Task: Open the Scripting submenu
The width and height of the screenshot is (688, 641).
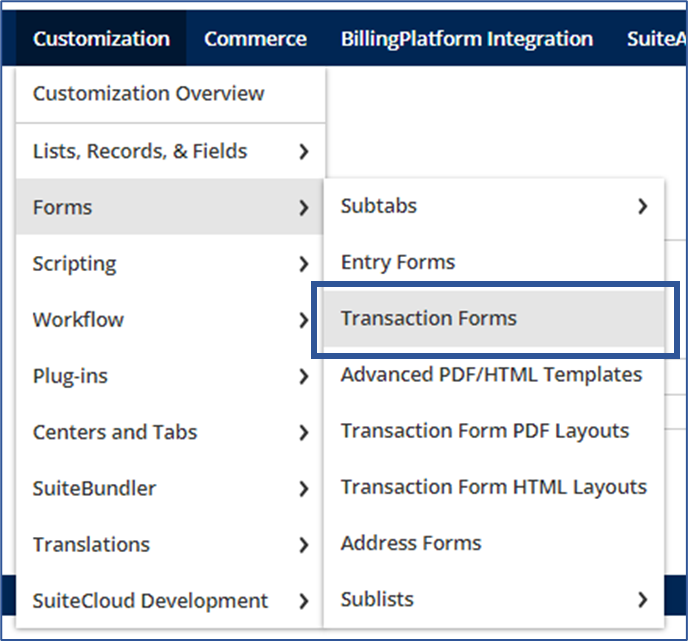Action: point(170,263)
